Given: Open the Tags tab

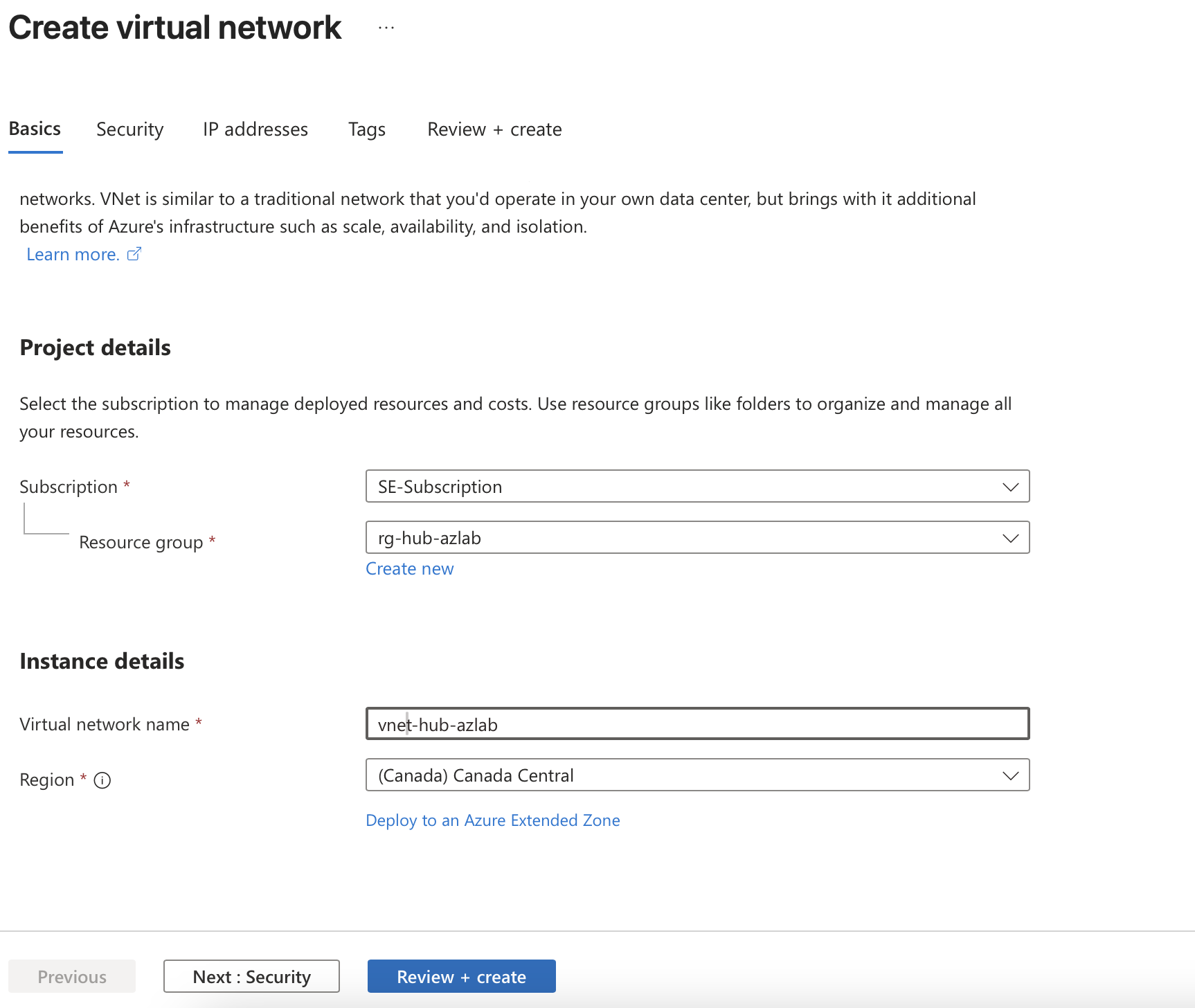Looking at the screenshot, I should [367, 129].
